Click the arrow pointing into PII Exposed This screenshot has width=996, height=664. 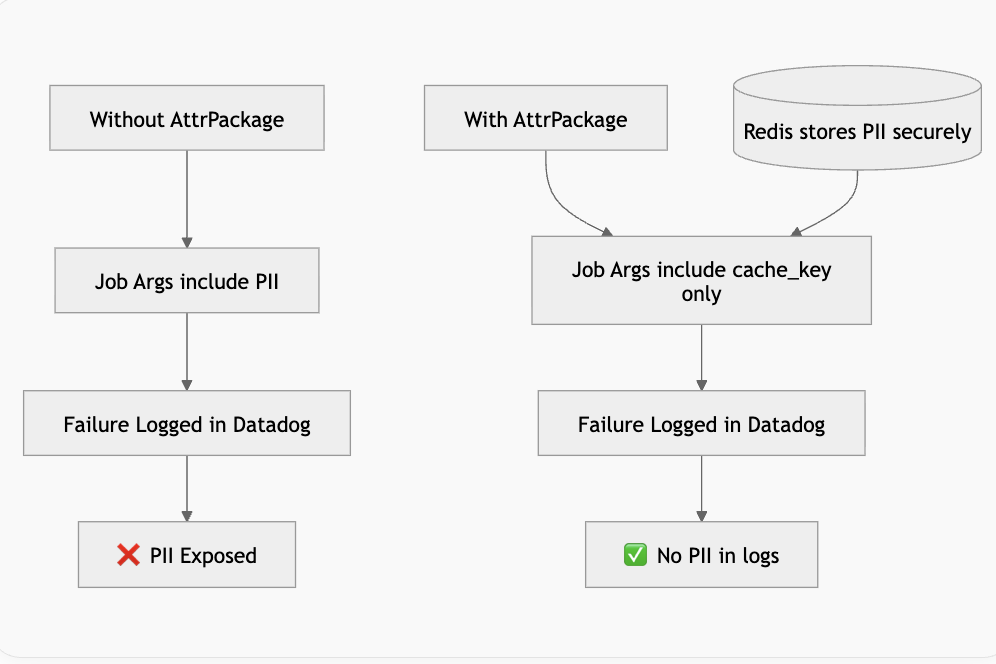(187, 488)
